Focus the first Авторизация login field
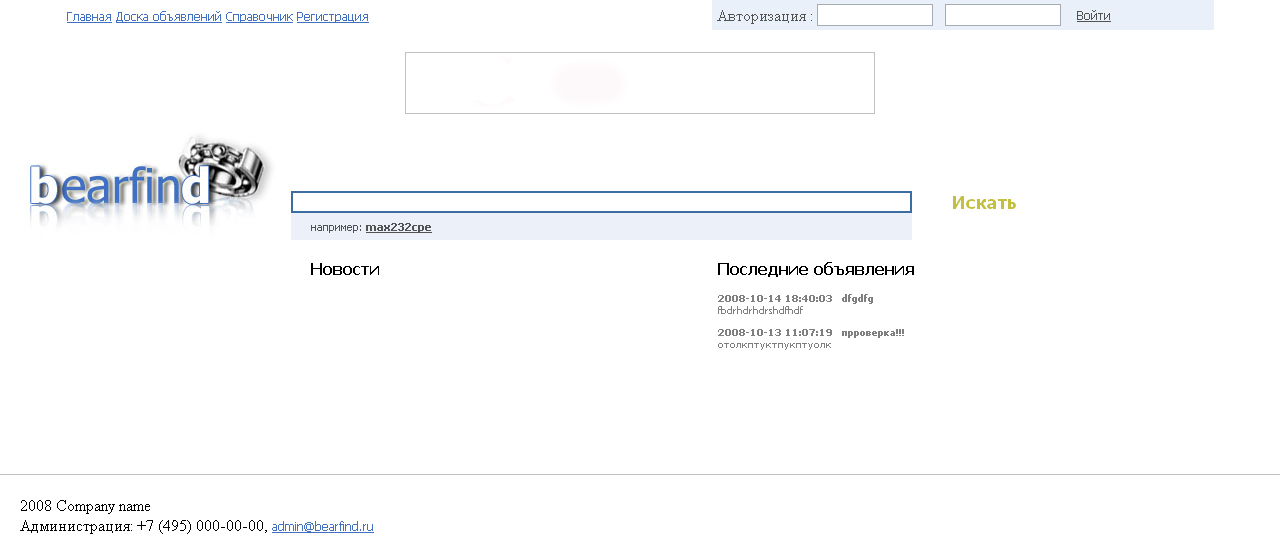Screen dimensions: 1280x549 (875, 15)
